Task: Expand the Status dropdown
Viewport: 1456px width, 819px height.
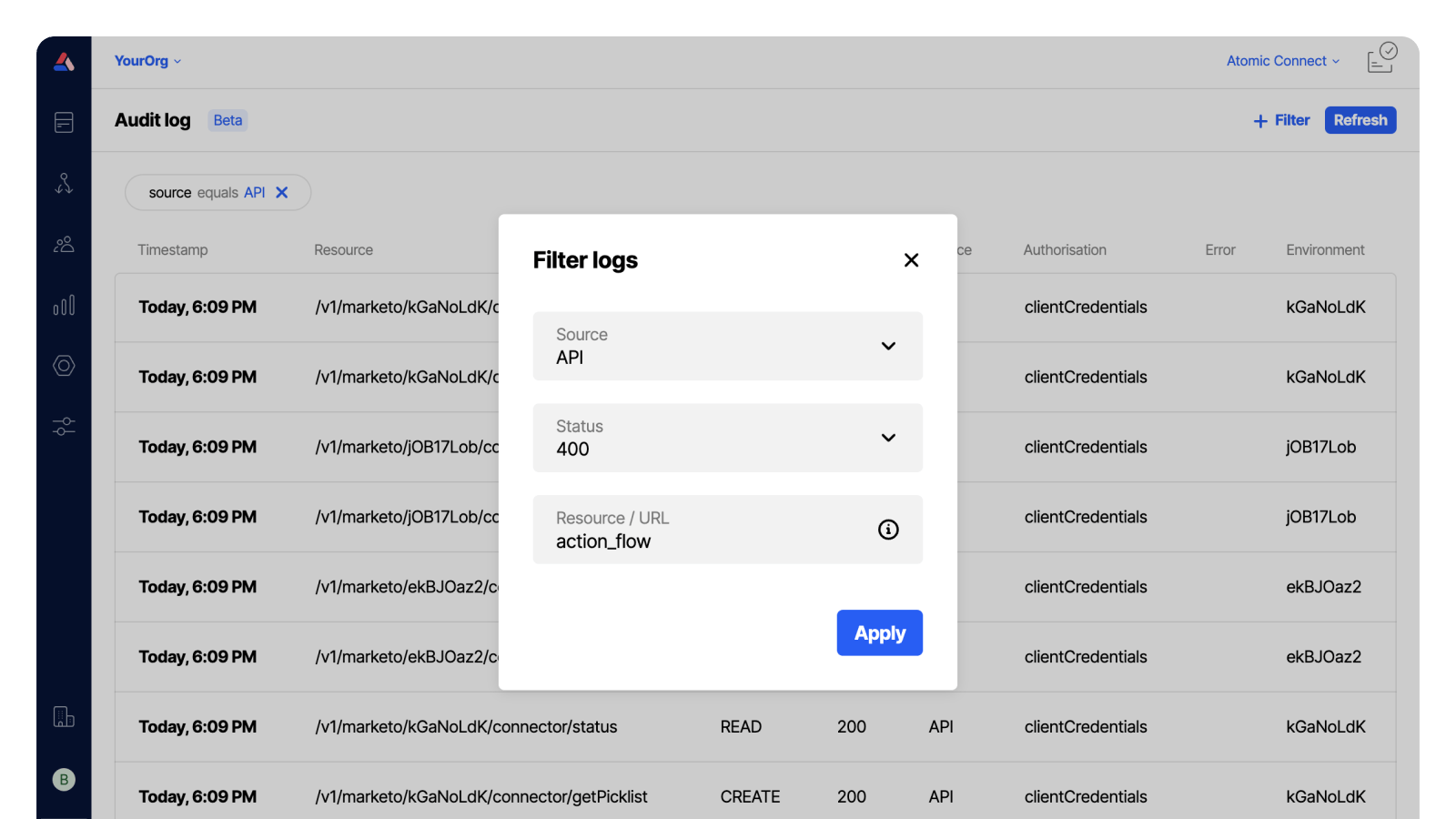Action: pos(728,438)
